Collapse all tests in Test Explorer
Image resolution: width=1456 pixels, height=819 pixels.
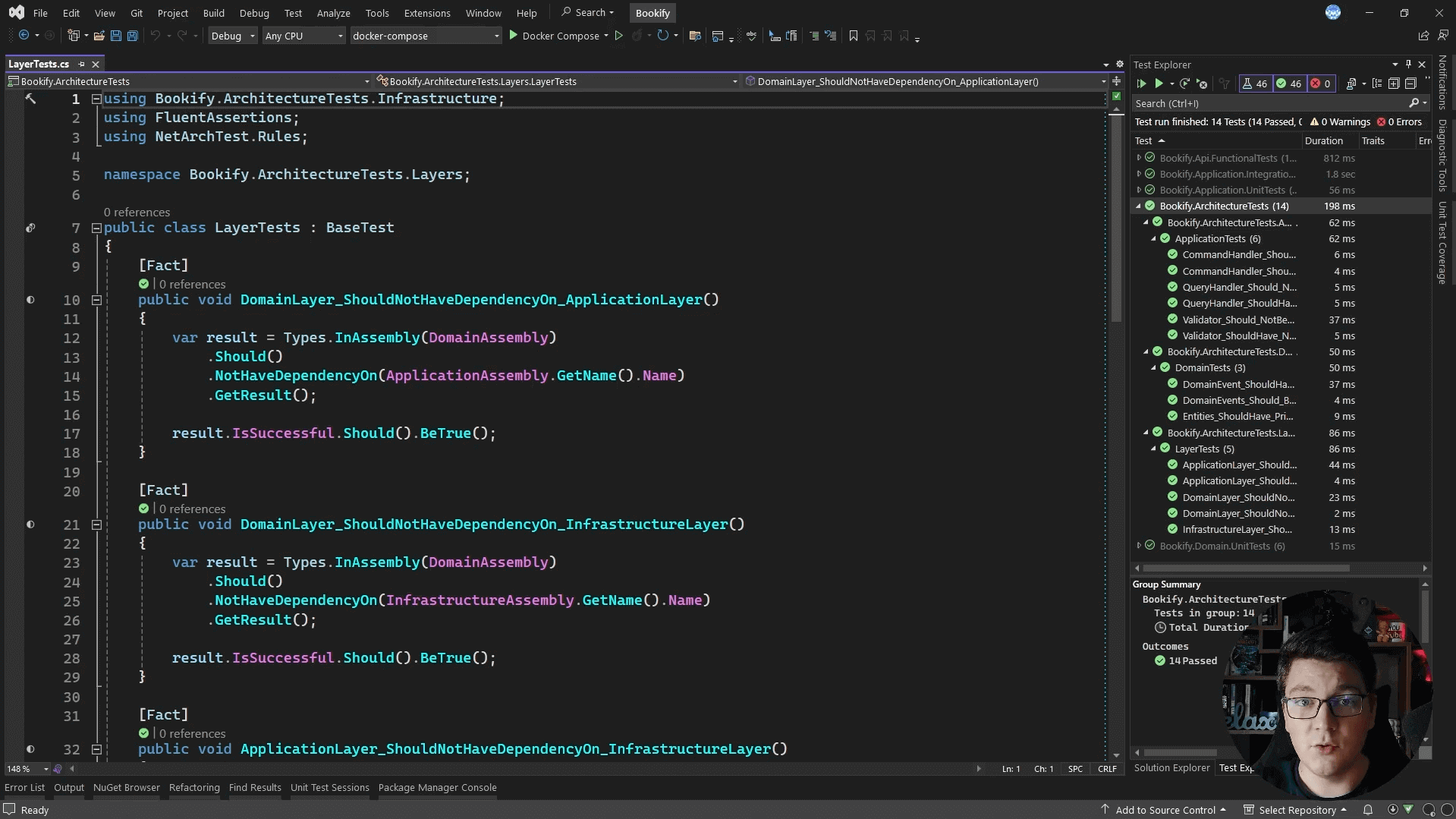pos(1410,83)
